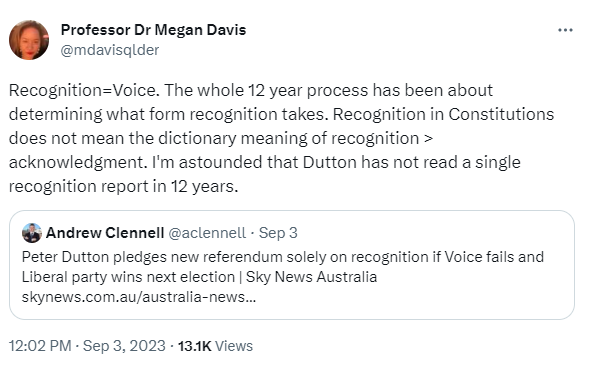This screenshot has width=590, height=367.
Task: Click the 12:02 PM · Sep 3, 2023 timestamp
Action: coord(87,346)
